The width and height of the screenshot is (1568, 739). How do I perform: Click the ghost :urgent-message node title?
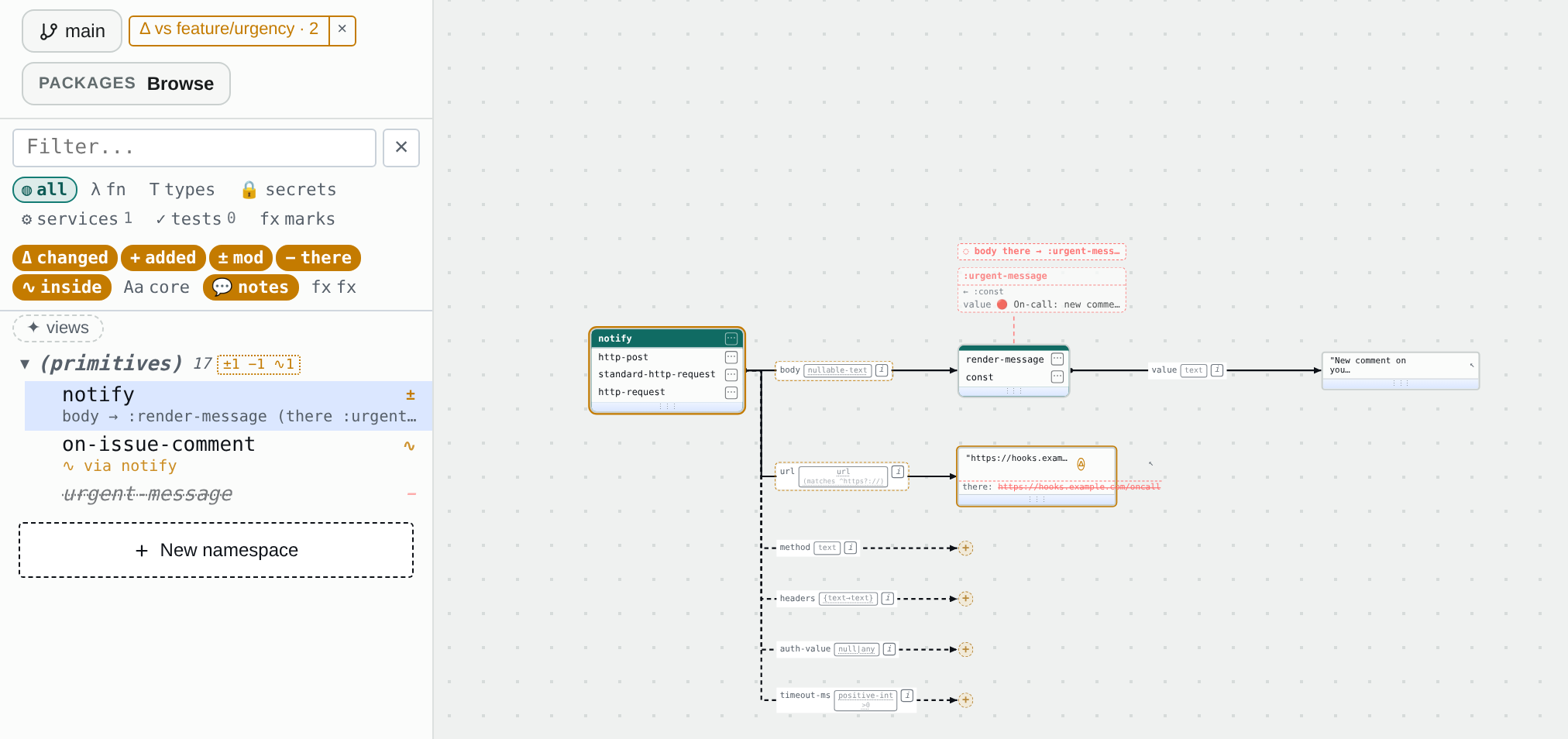coord(1005,276)
